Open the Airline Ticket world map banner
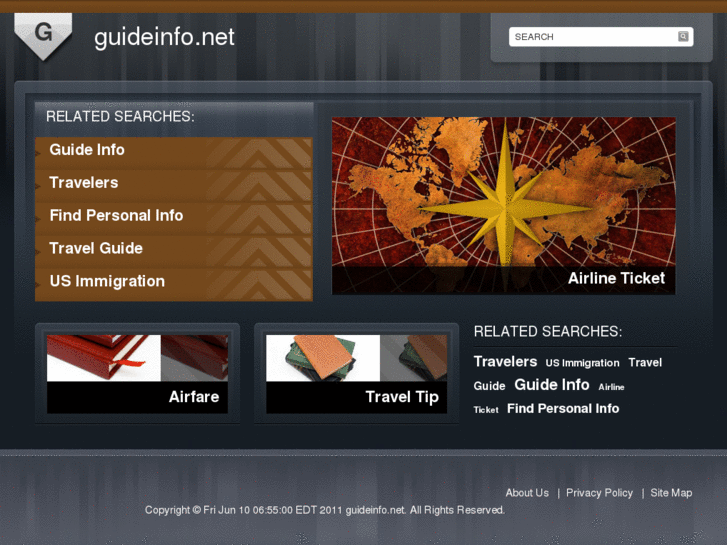The height and width of the screenshot is (545, 727). click(504, 205)
